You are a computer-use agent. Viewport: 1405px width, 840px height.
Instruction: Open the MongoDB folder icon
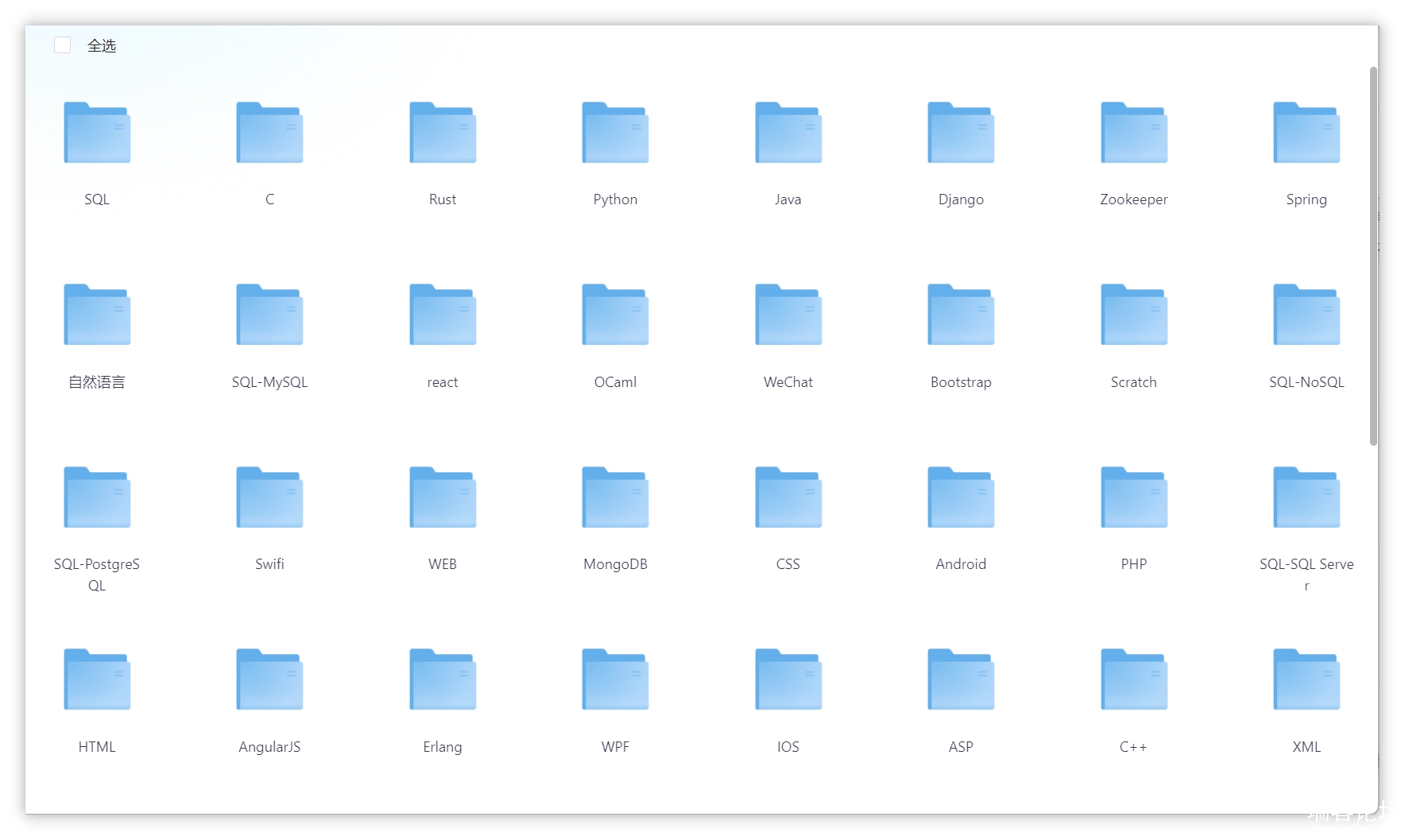click(x=615, y=497)
